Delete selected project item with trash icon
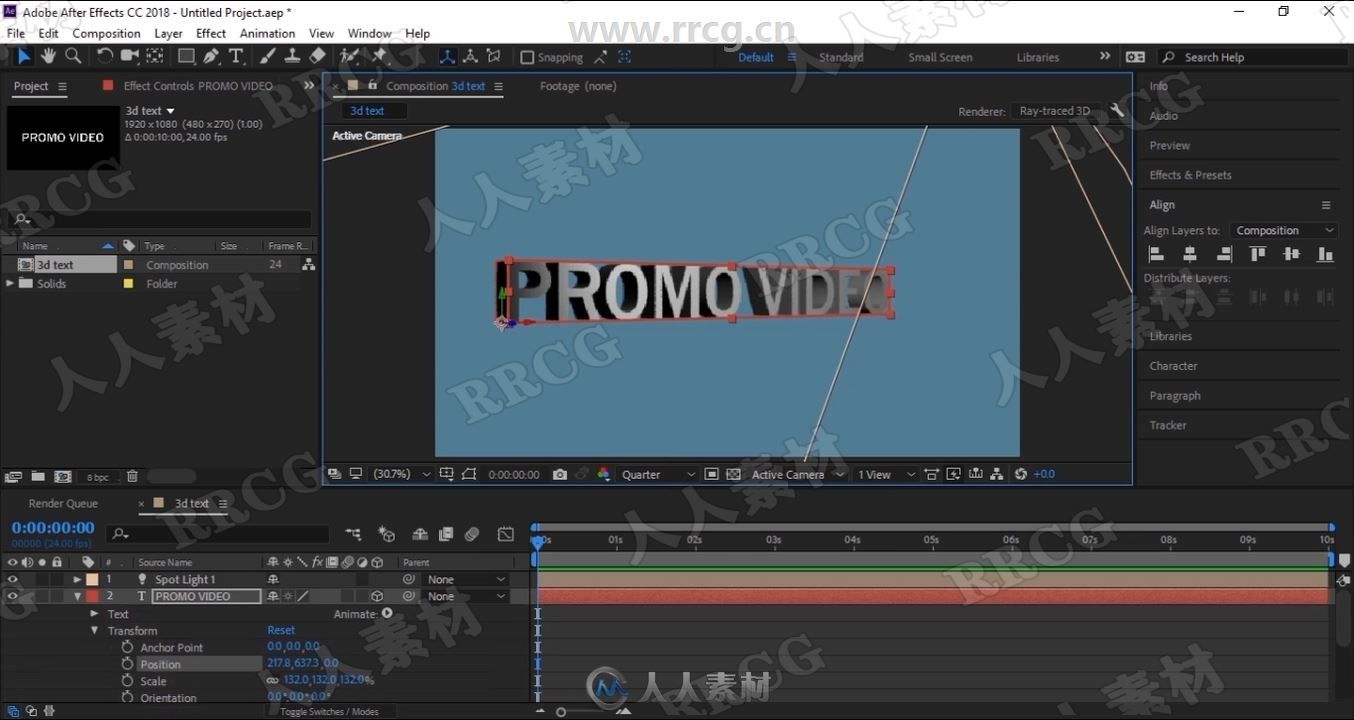 point(132,477)
